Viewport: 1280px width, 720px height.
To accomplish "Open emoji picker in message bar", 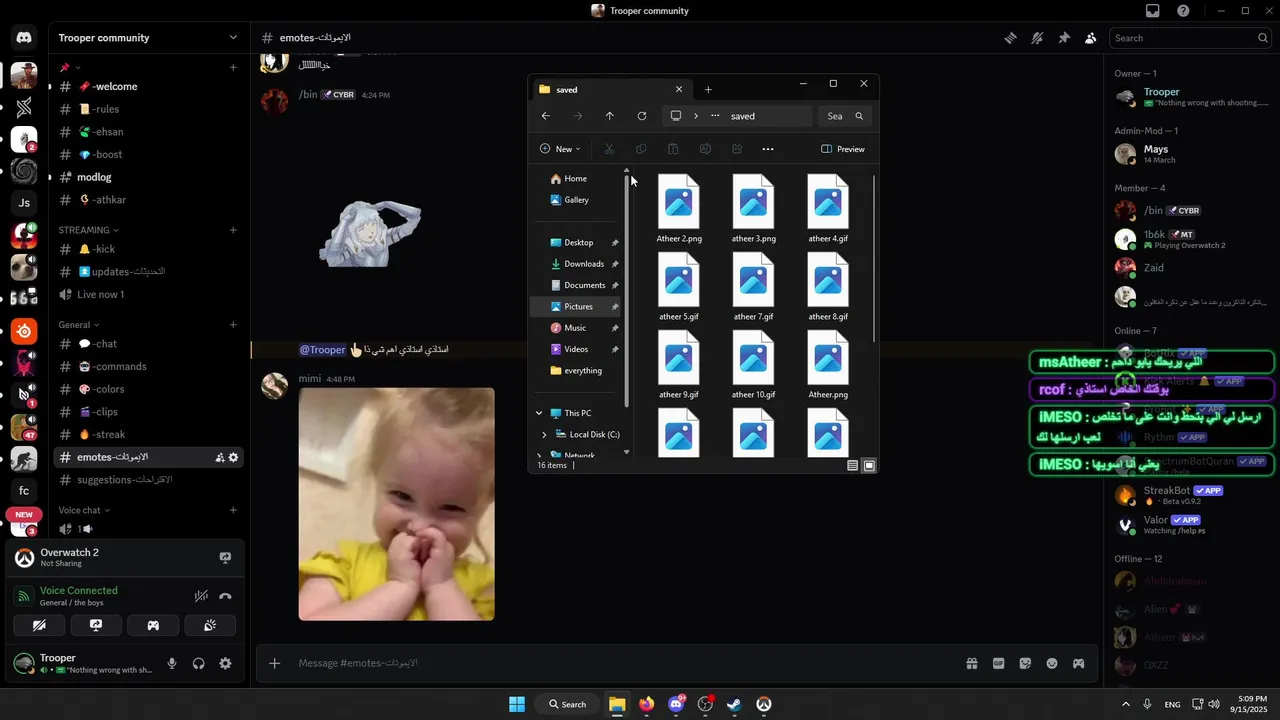I will (1052, 663).
